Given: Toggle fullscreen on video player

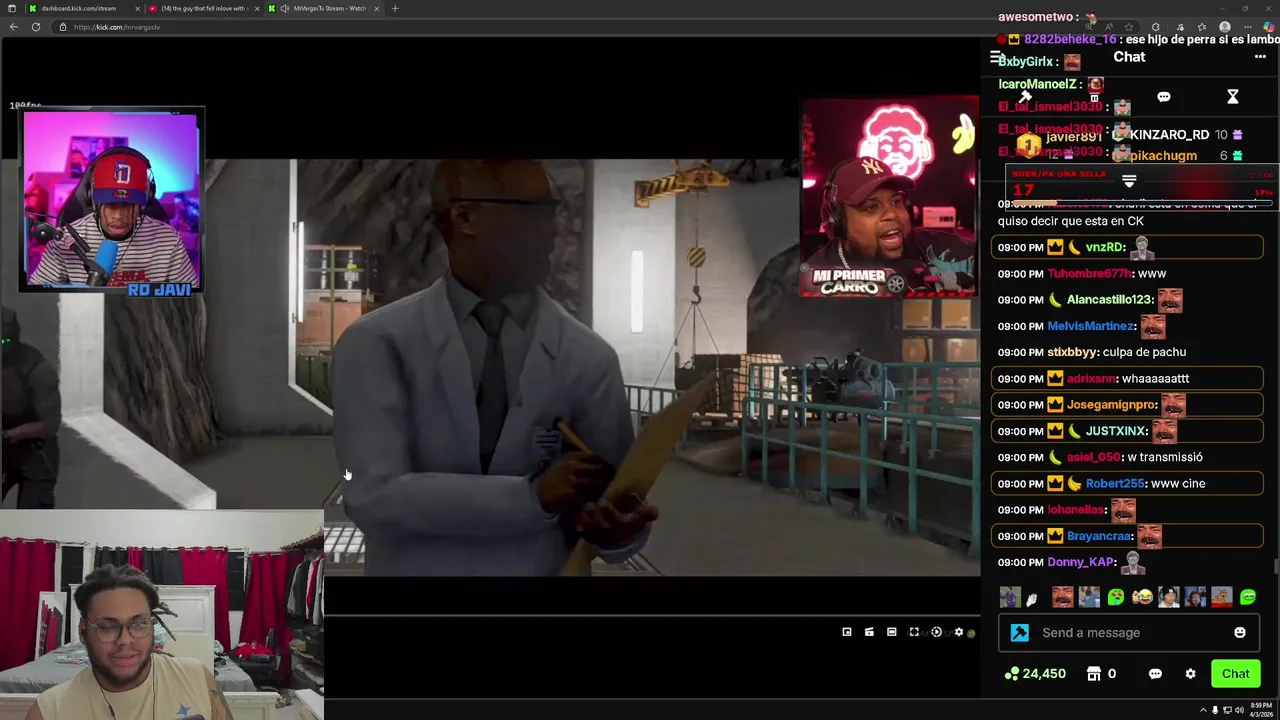Looking at the screenshot, I should point(914,632).
